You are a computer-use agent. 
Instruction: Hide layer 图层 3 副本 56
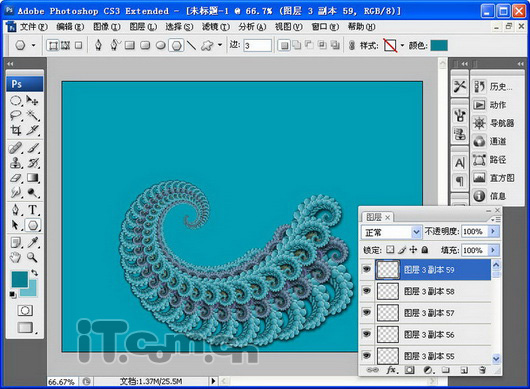(367, 334)
